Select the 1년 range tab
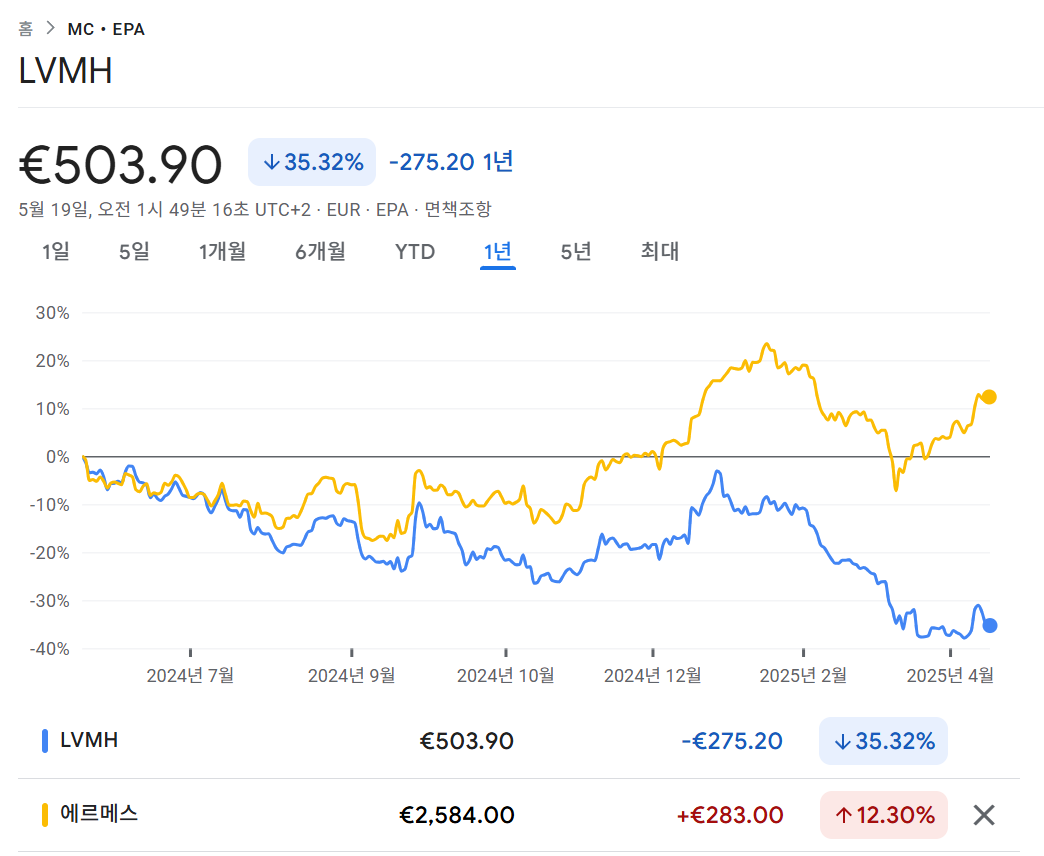 (498, 252)
